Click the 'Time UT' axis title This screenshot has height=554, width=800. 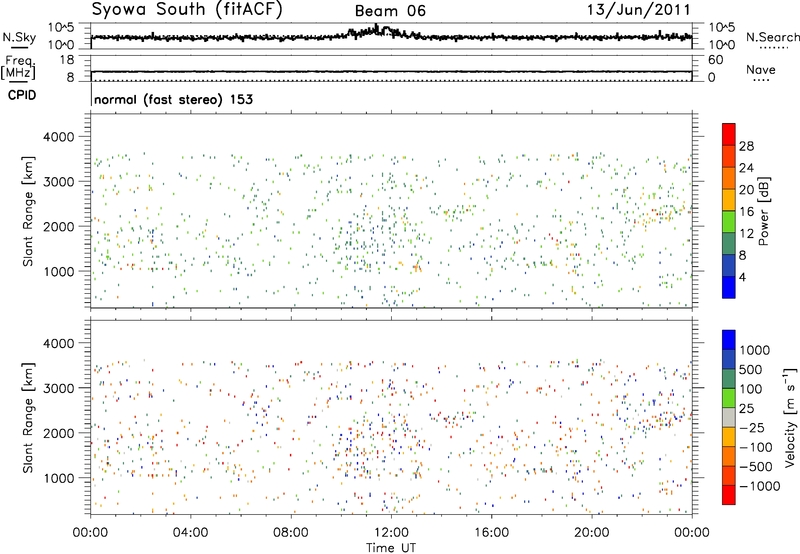(x=391, y=548)
